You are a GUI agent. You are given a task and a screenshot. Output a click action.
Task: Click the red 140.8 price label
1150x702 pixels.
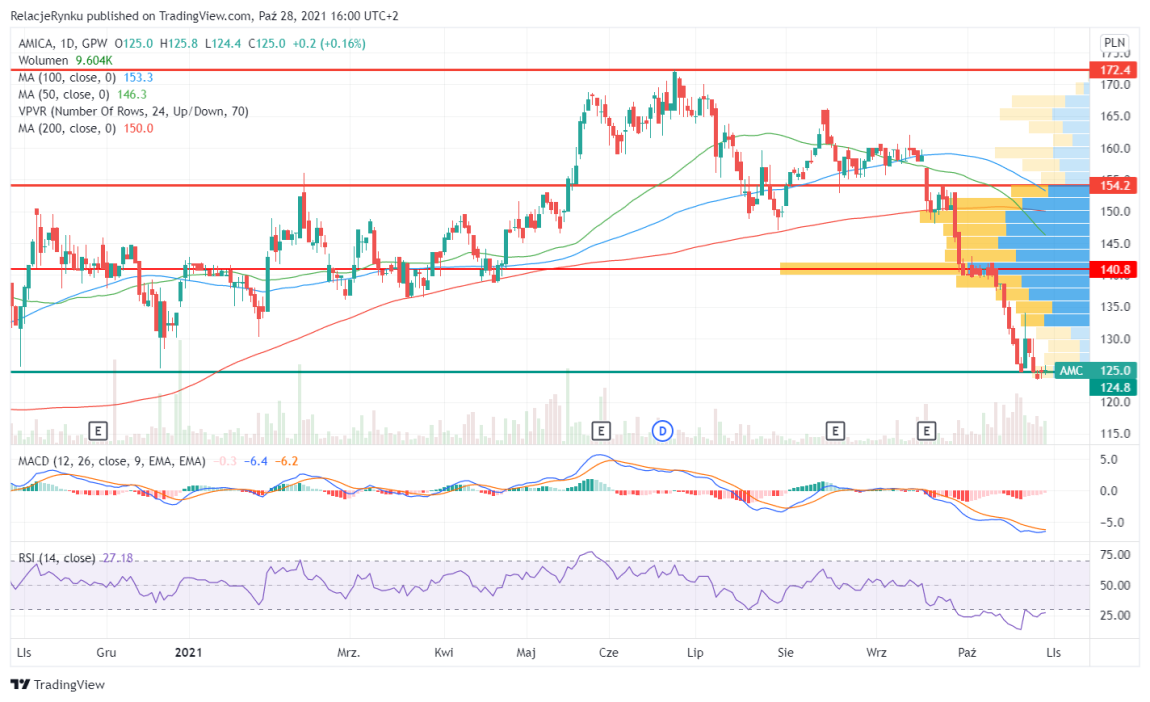tap(1115, 269)
